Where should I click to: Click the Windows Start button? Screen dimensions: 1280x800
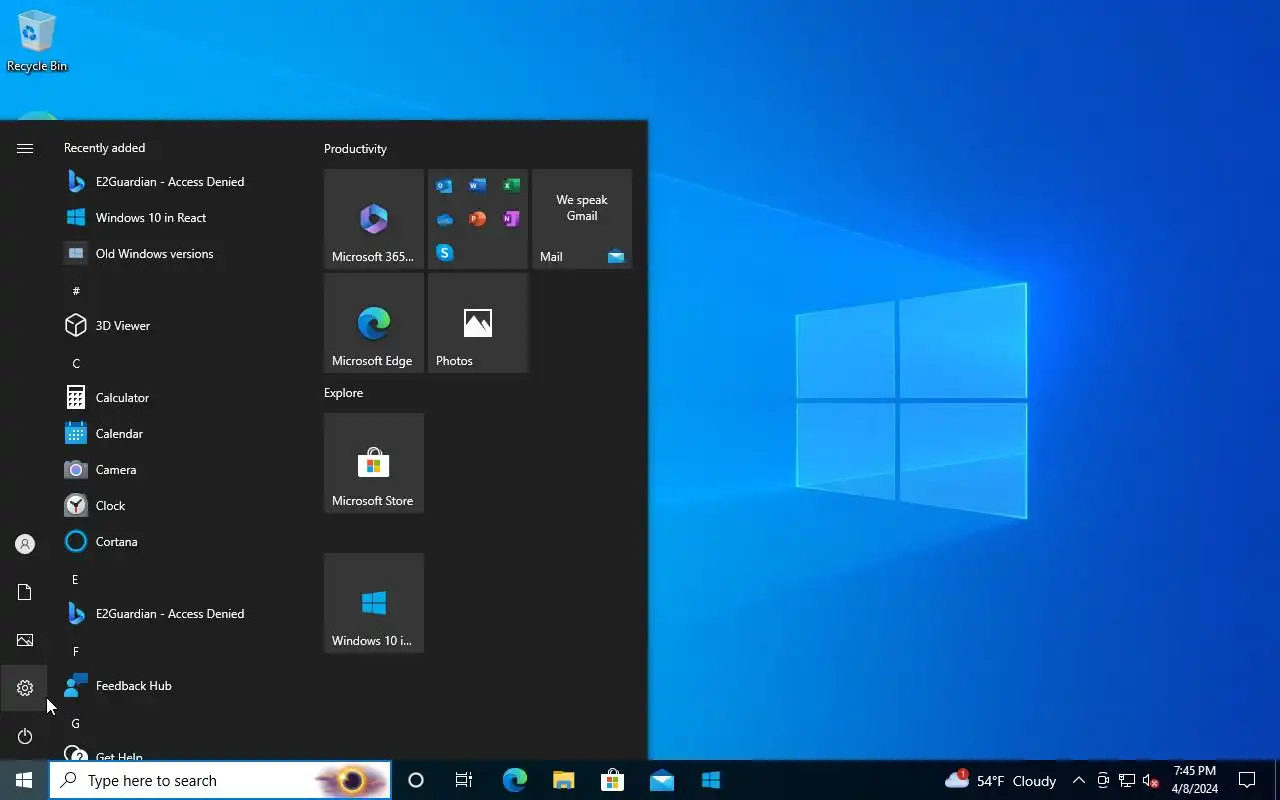24,780
